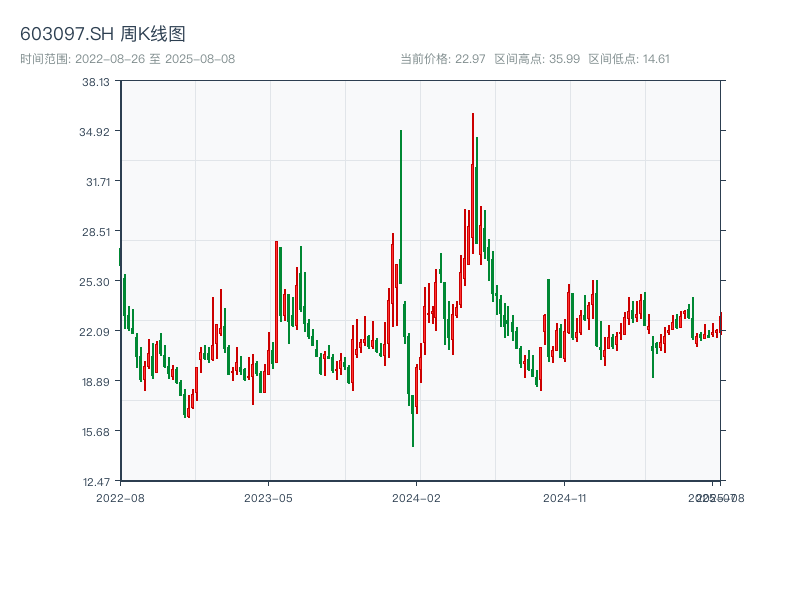Select the 25.30 y-axis label

[96, 282]
